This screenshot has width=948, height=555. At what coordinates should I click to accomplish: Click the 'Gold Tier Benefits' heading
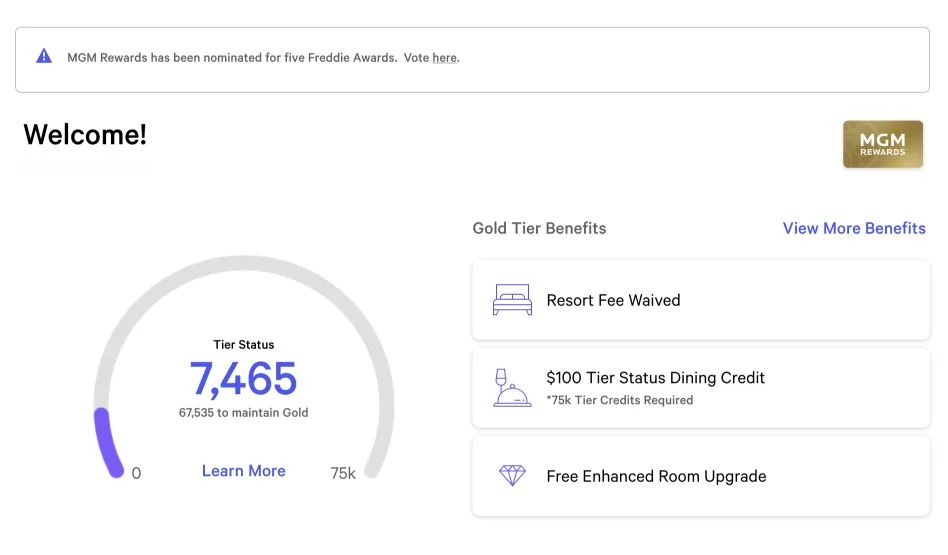539,229
